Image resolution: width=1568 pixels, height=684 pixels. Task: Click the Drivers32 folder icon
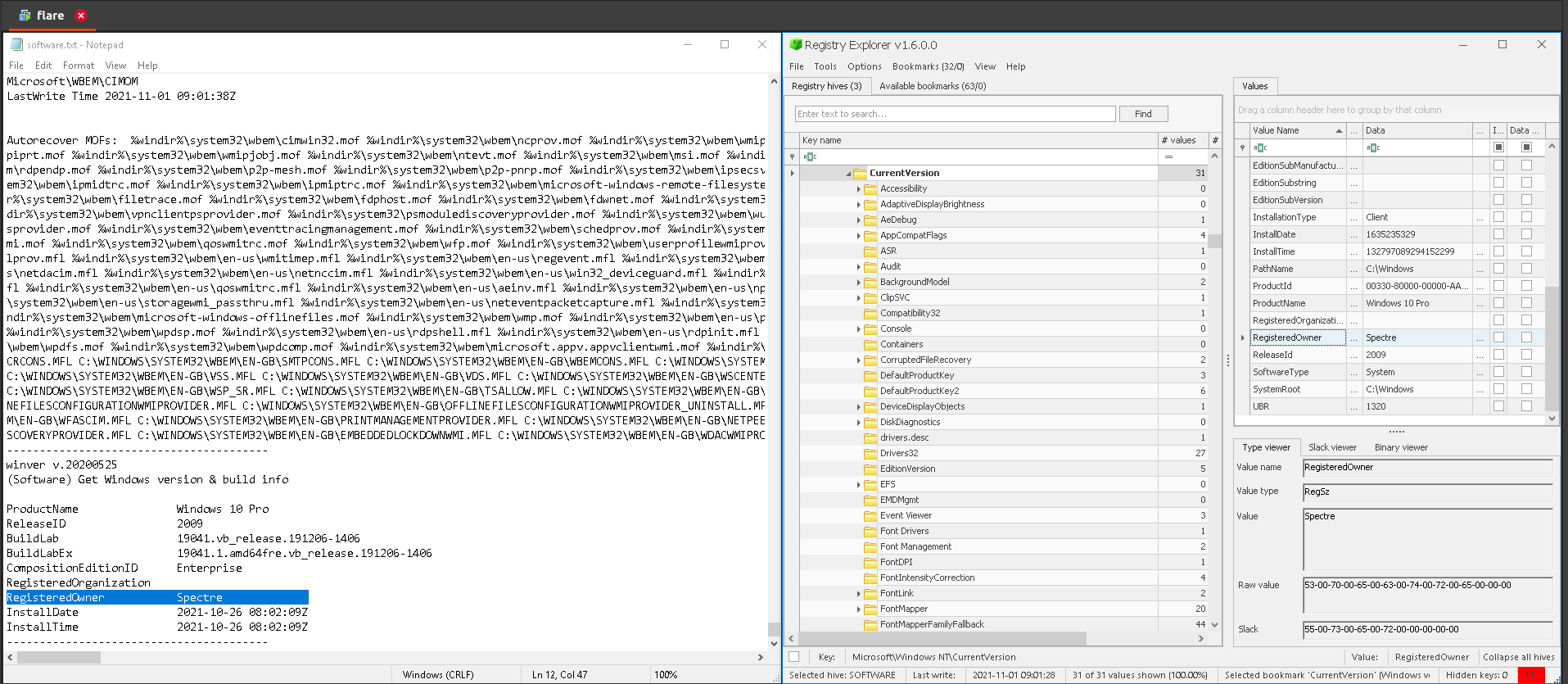tap(870, 454)
